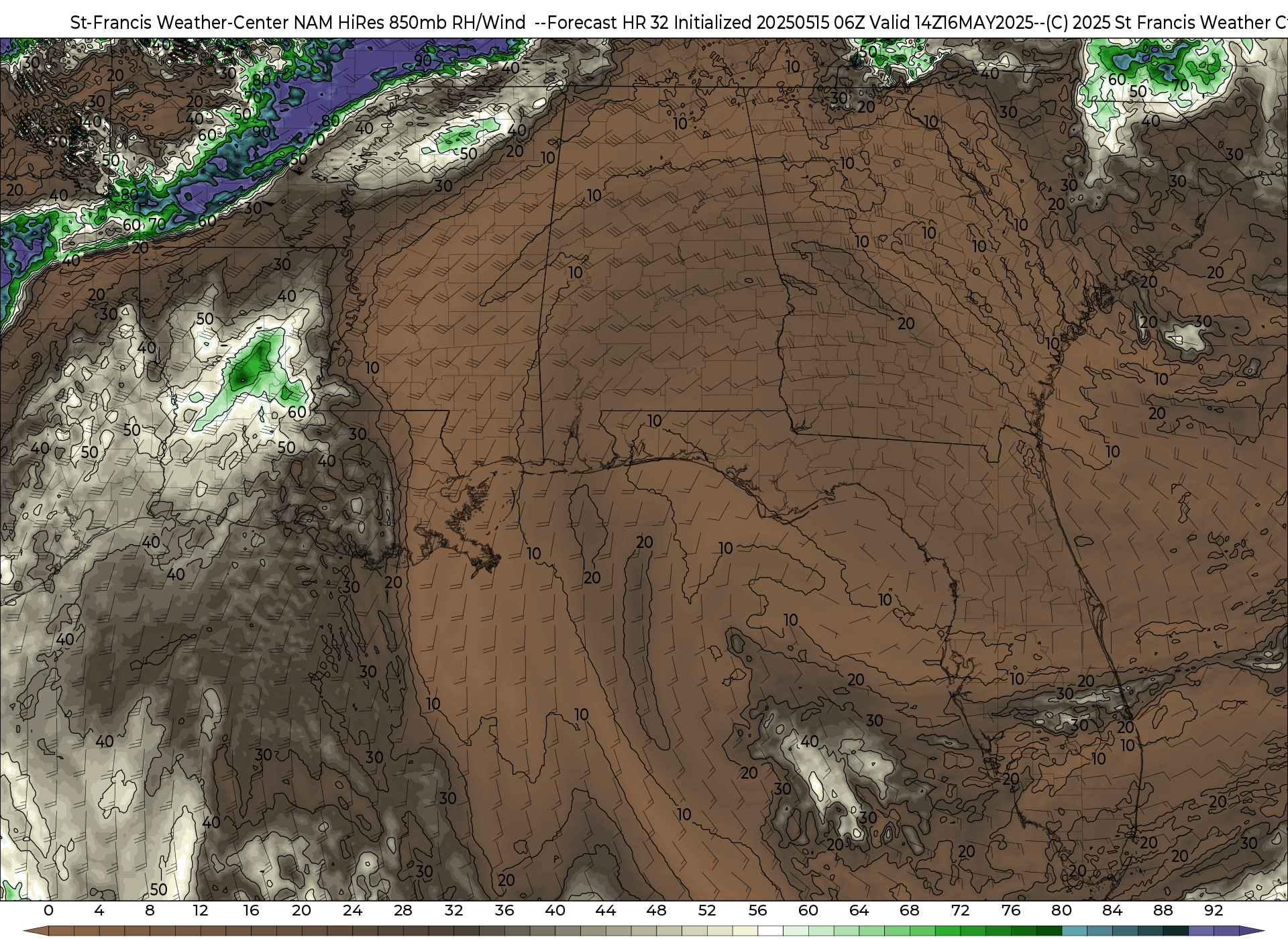Click the color bar scale value 68

click(910, 910)
